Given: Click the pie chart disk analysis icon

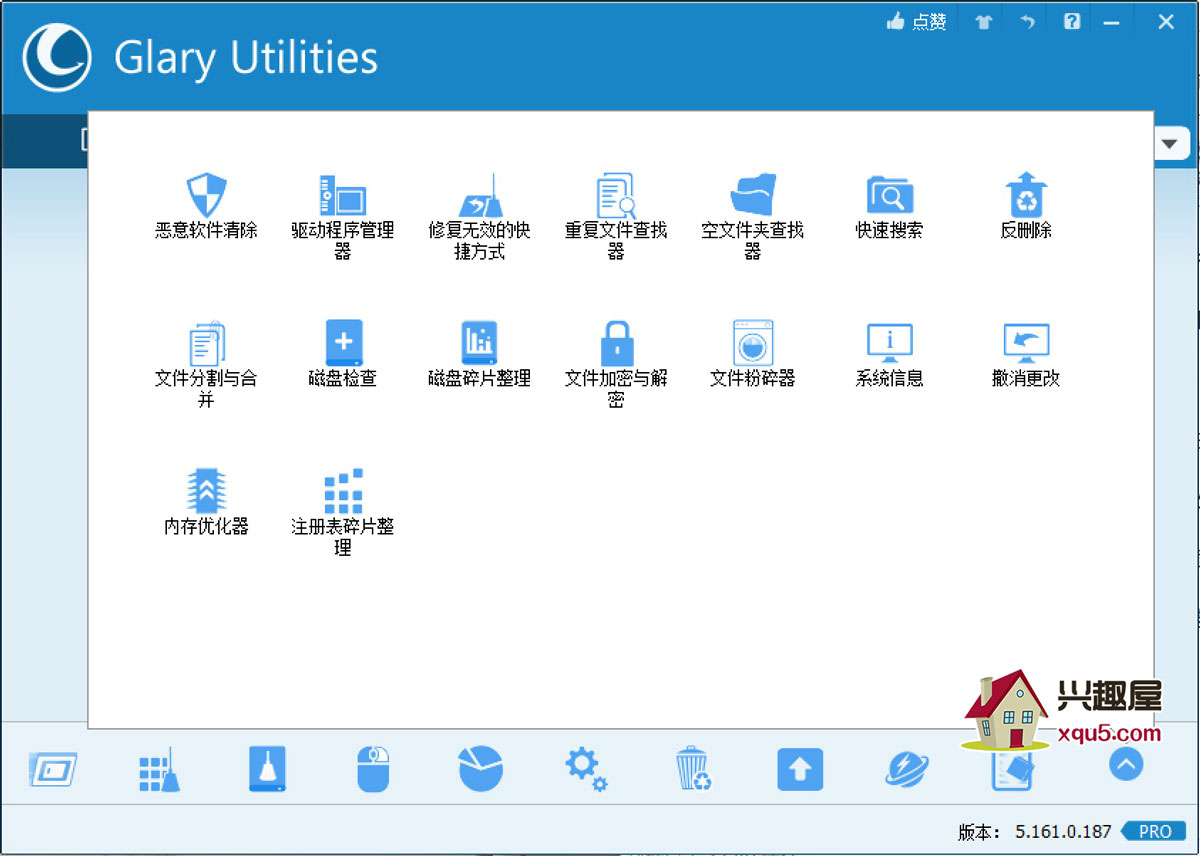Looking at the screenshot, I should click(480, 769).
